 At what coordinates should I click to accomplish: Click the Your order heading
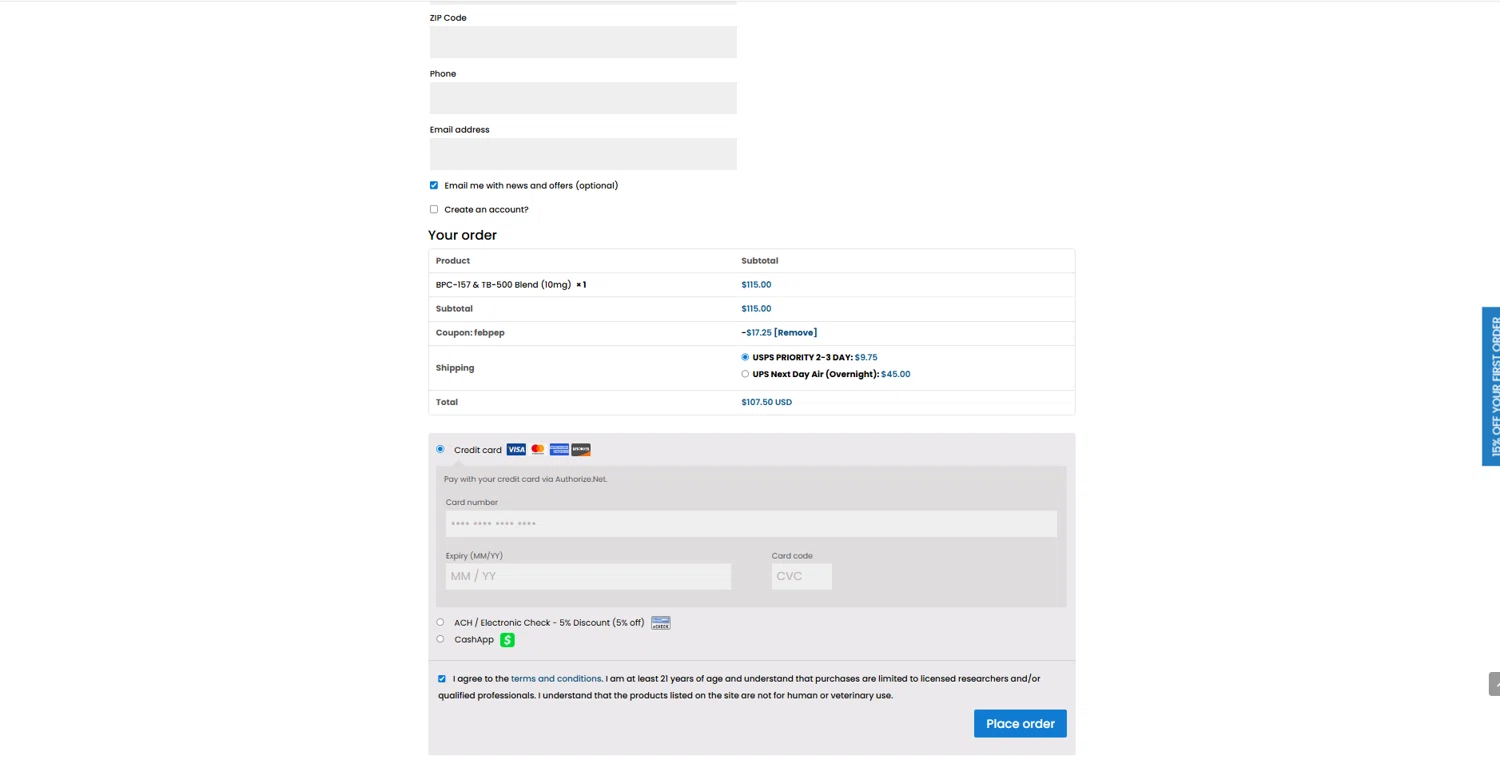click(x=462, y=235)
